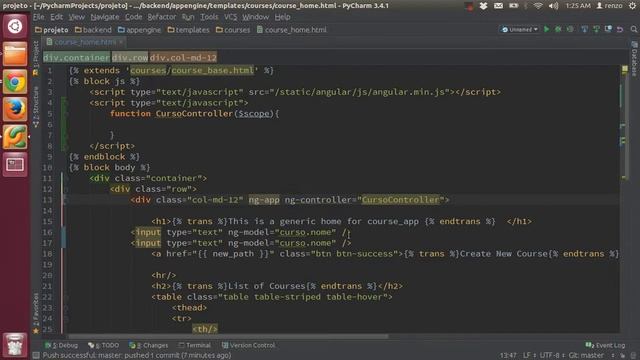This screenshot has height=360, width=640.
Task: Open battery indicator in top panel
Action: [x=513, y=6]
